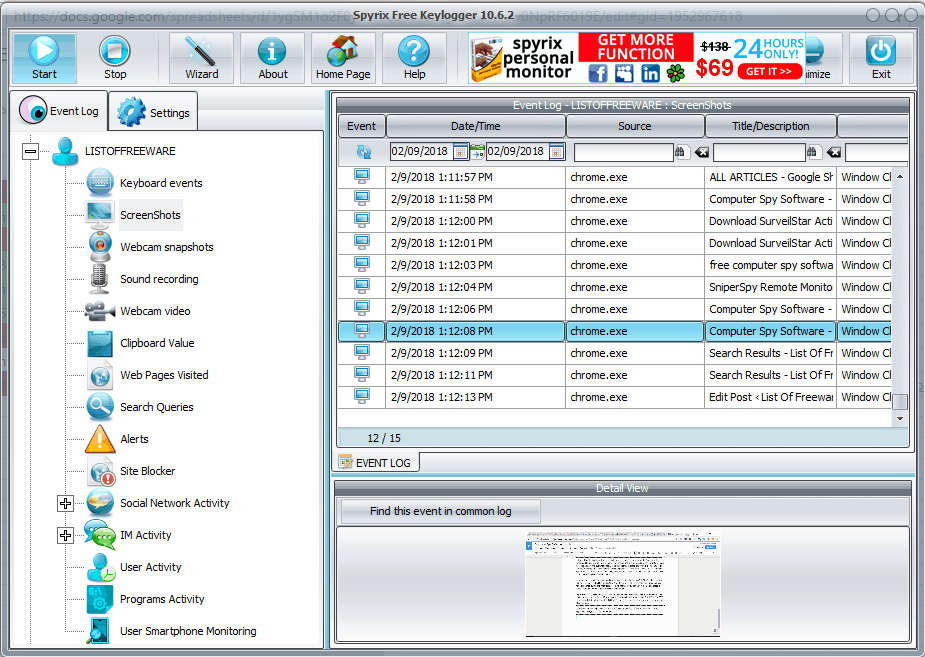Click GET IT >> in the banner
Screen dimensions: 925x657
[x=769, y=71]
